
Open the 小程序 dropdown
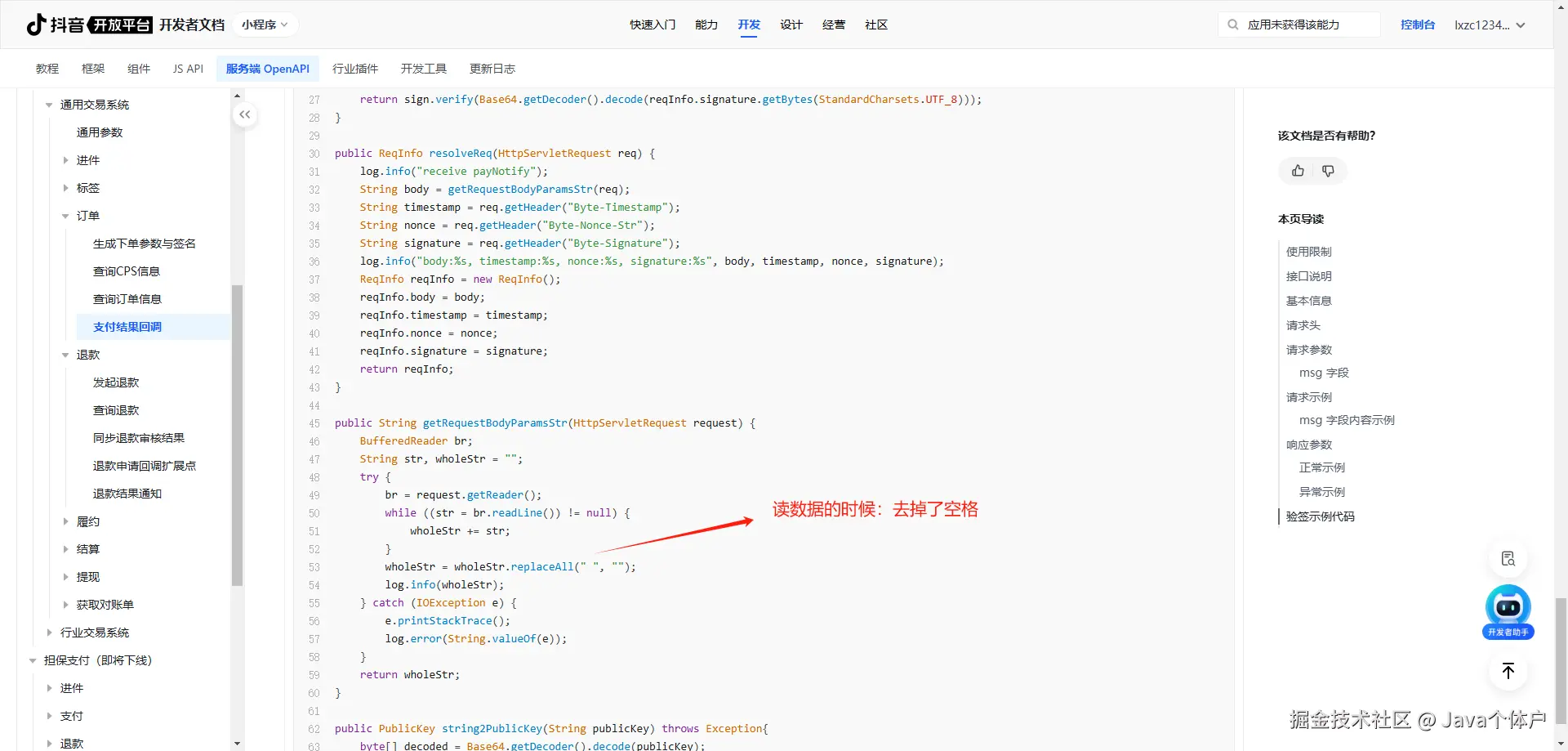pyautogui.click(x=265, y=25)
